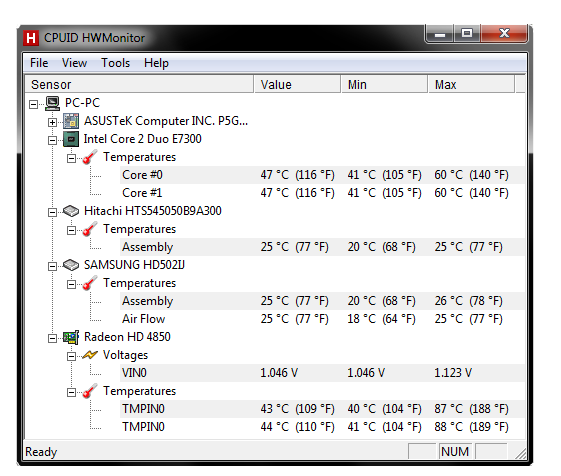Select the Core #1 row
This screenshot has height=476, width=561.
tap(322, 193)
